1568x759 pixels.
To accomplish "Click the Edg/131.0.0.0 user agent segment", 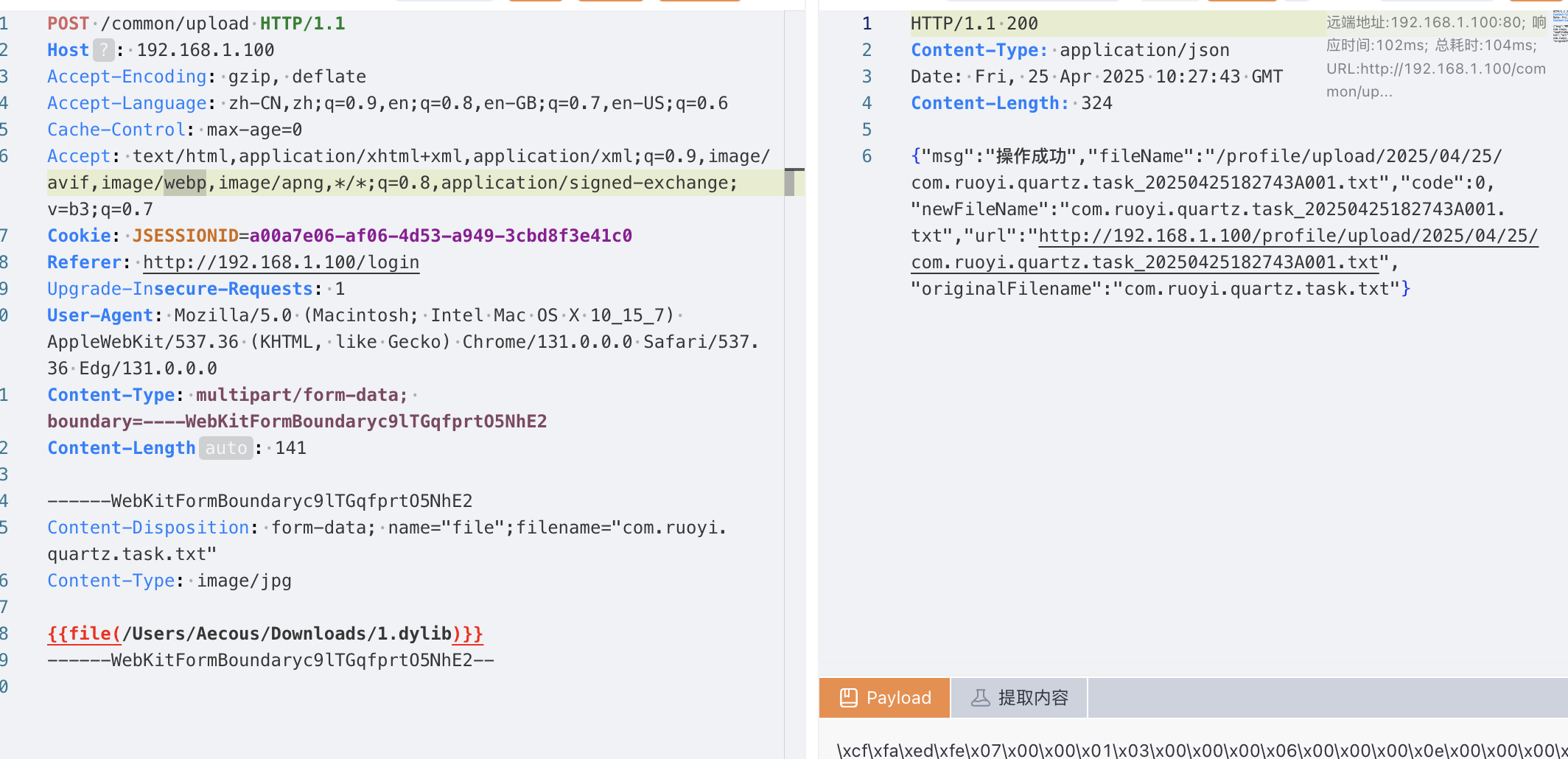I will [x=148, y=368].
